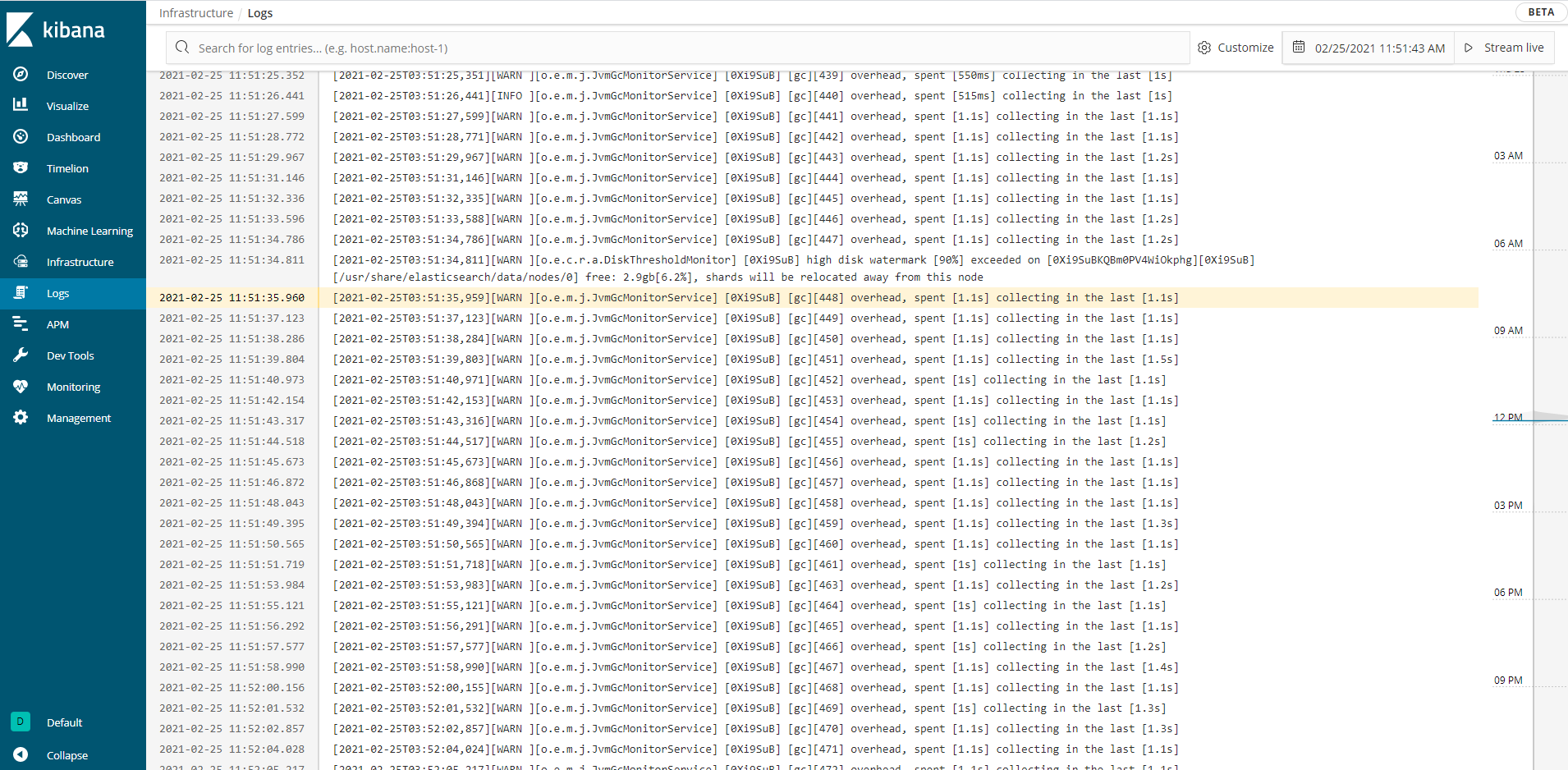Open Visualize via bar chart icon

pyautogui.click(x=21, y=105)
